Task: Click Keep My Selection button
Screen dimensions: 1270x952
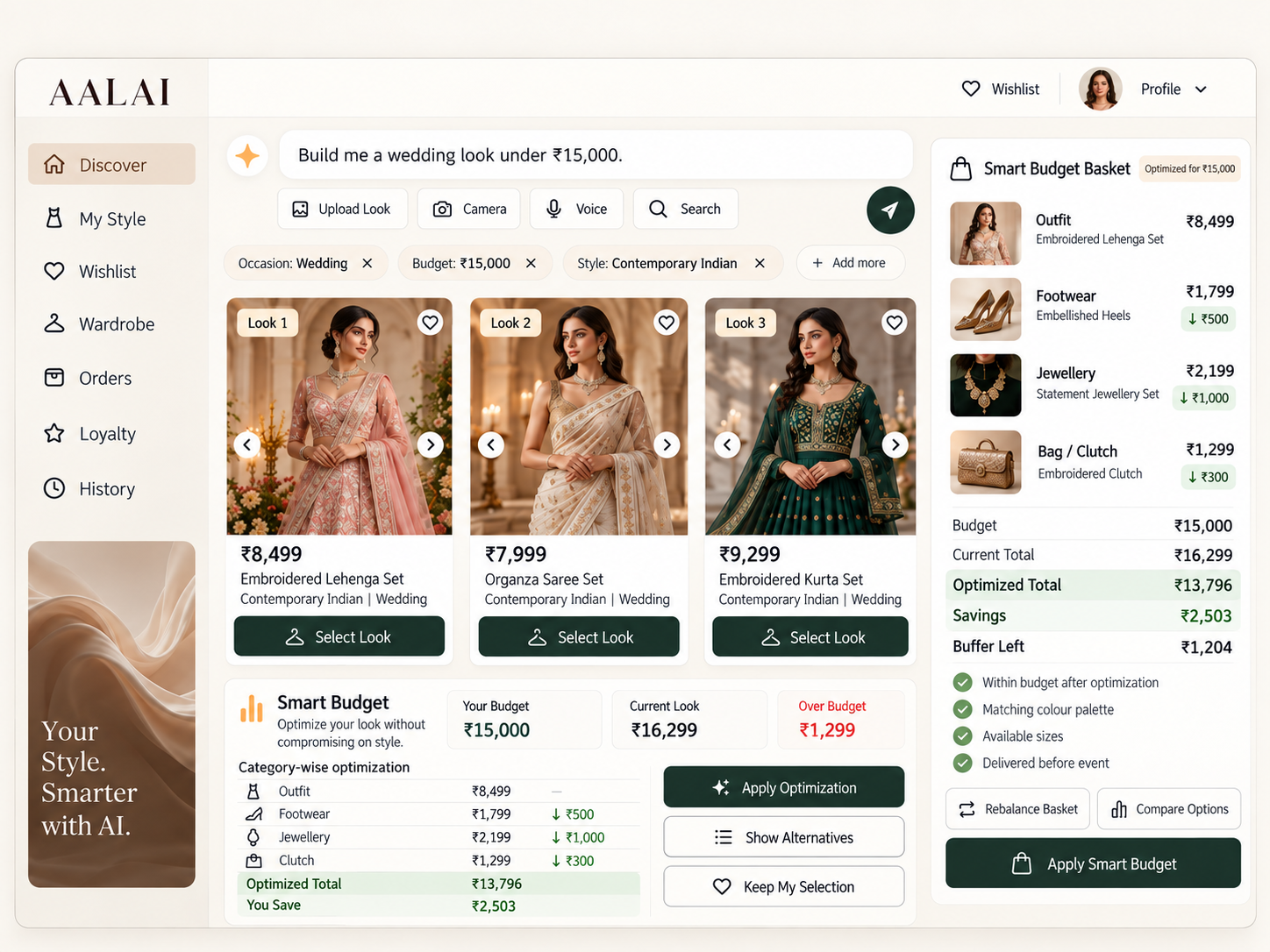Action: coord(784,886)
